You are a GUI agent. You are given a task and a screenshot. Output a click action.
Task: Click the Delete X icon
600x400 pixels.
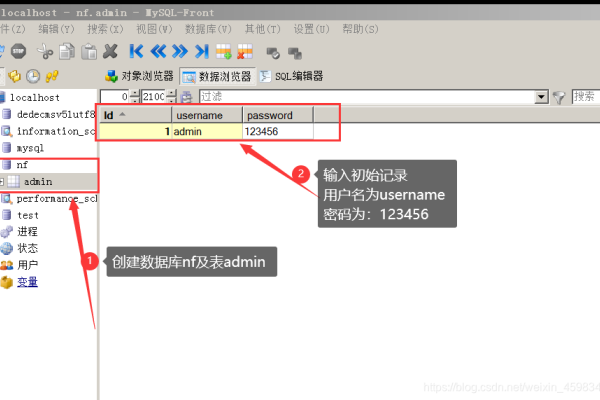click(x=109, y=51)
